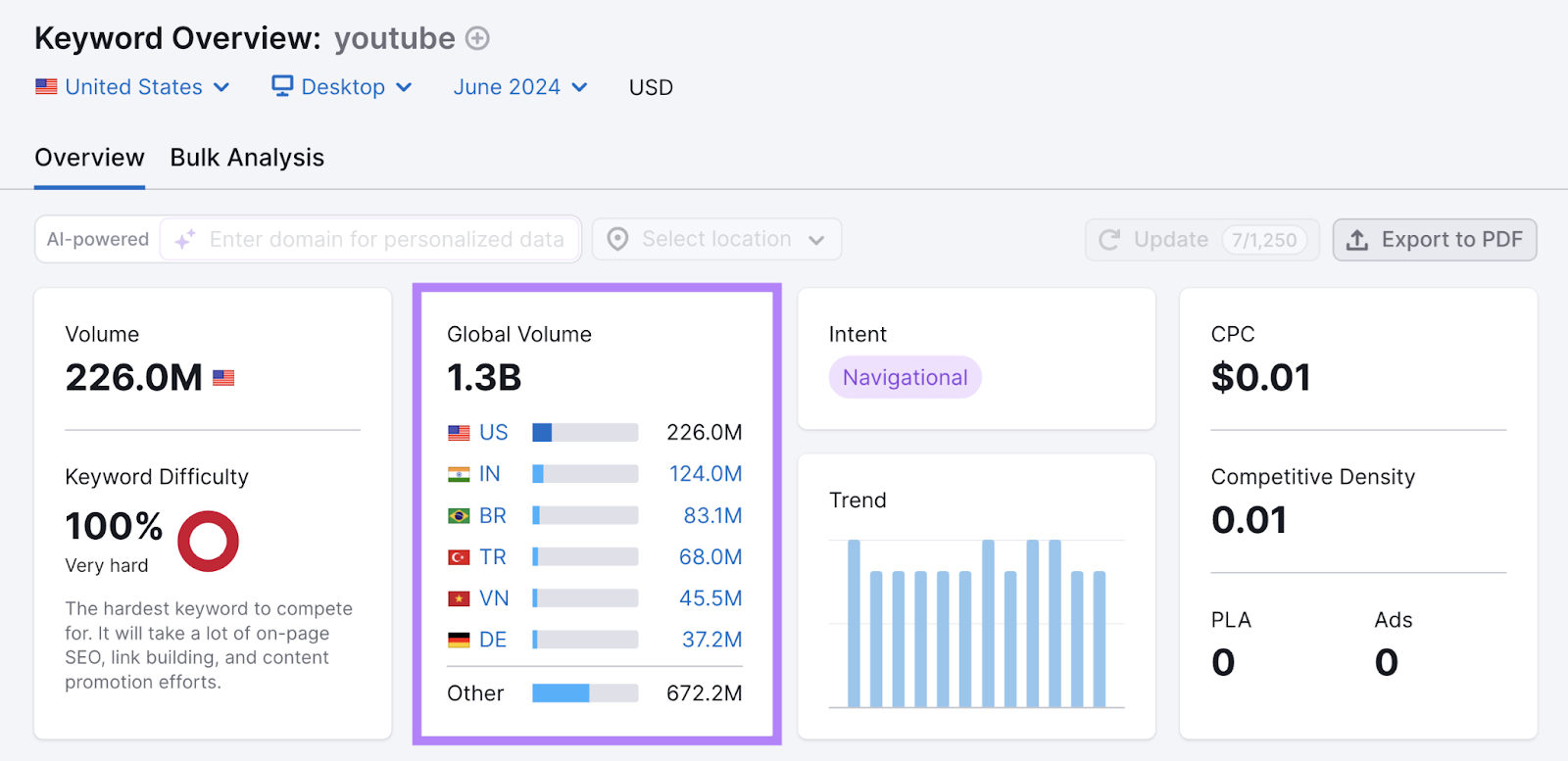1568x761 pixels.
Task: Click the Vietnam flag in Global Volume list
Action: [459, 598]
